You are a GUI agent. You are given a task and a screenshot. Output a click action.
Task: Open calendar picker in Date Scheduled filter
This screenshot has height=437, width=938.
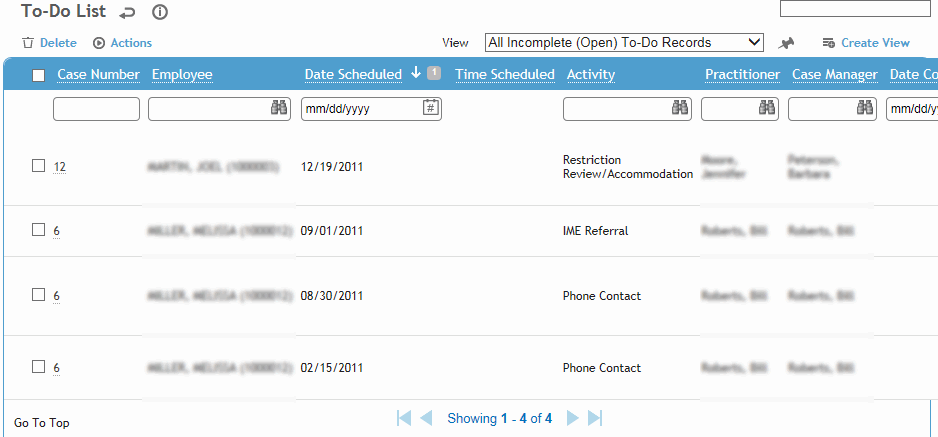(x=431, y=108)
